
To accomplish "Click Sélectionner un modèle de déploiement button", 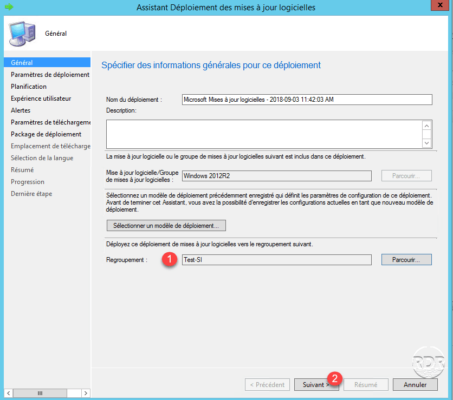I will 166,225.
